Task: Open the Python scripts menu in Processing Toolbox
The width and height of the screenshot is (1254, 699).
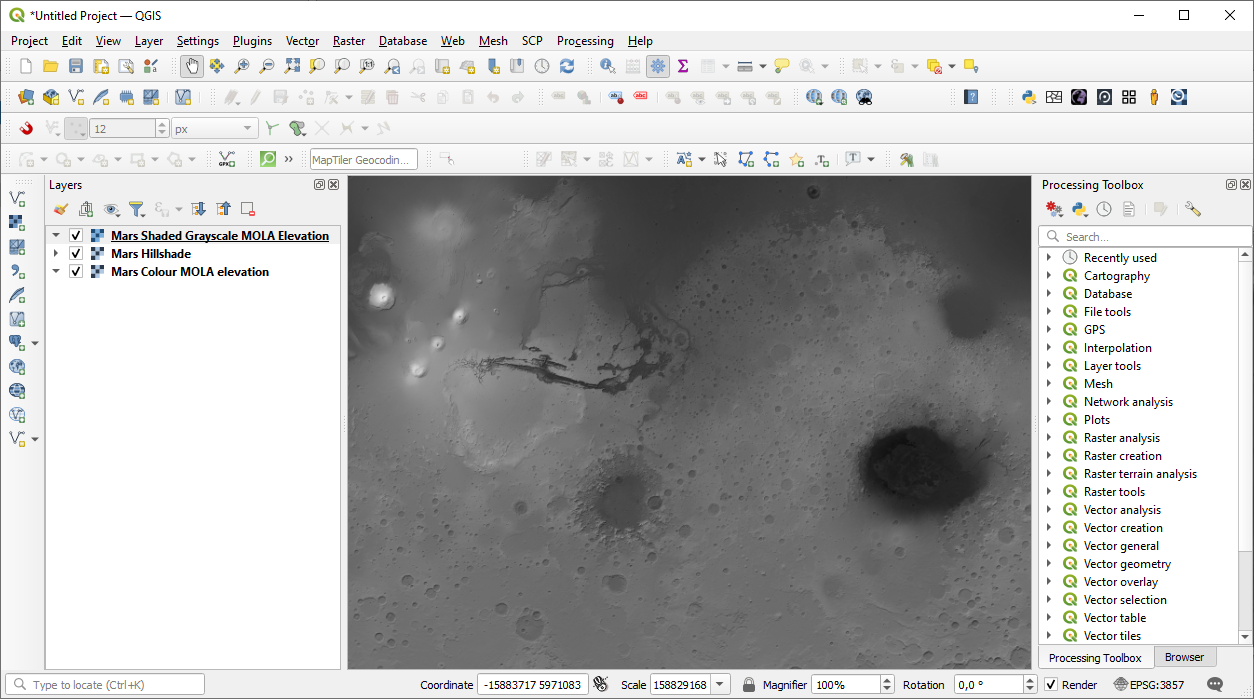Action: point(1080,209)
